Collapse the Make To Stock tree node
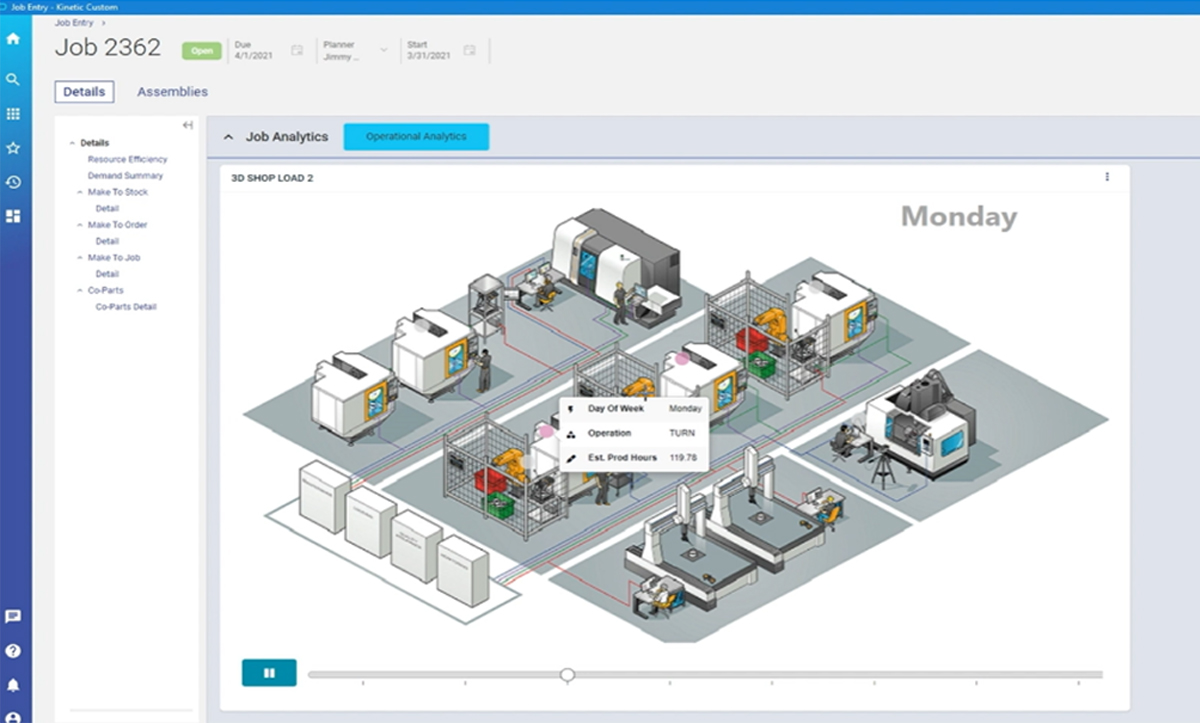Image resolution: width=1200 pixels, height=723 pixels. click(x=80, y=192)
